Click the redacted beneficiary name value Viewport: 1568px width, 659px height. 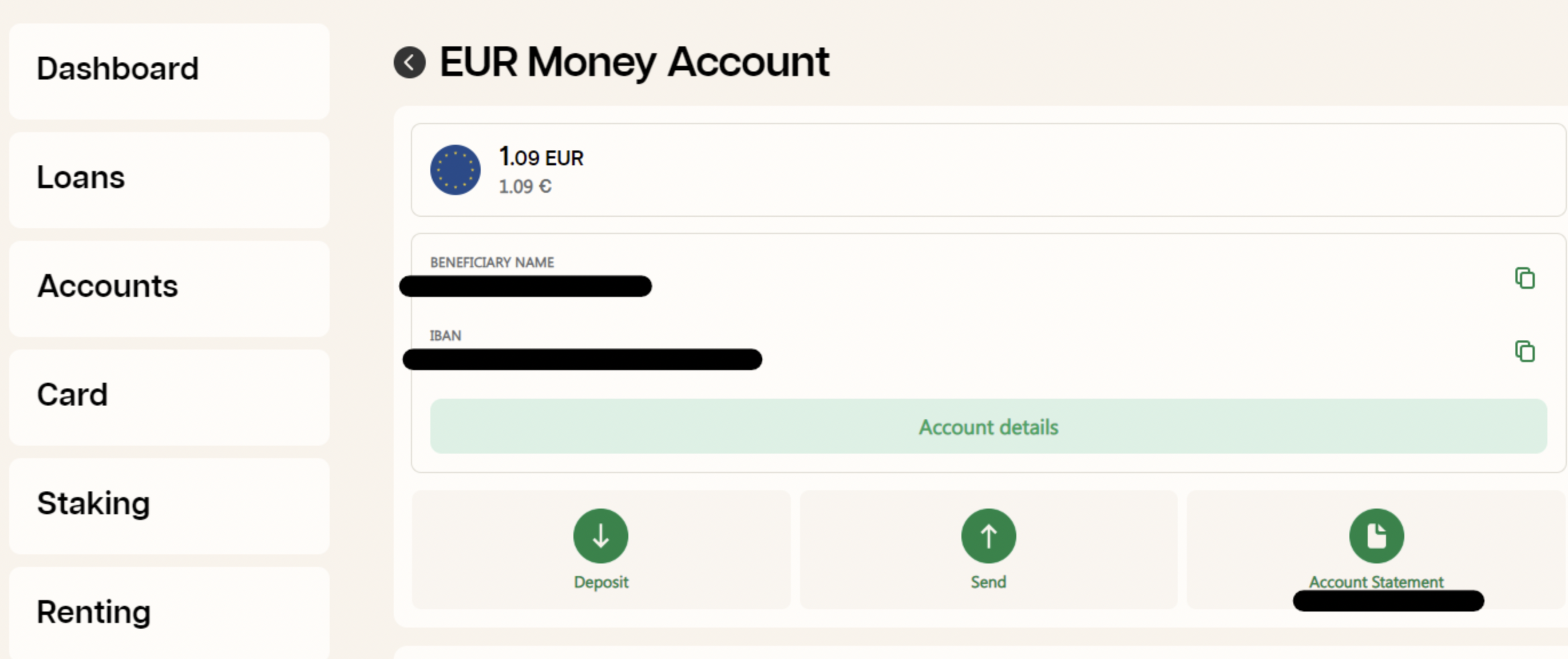pos(525,286)
